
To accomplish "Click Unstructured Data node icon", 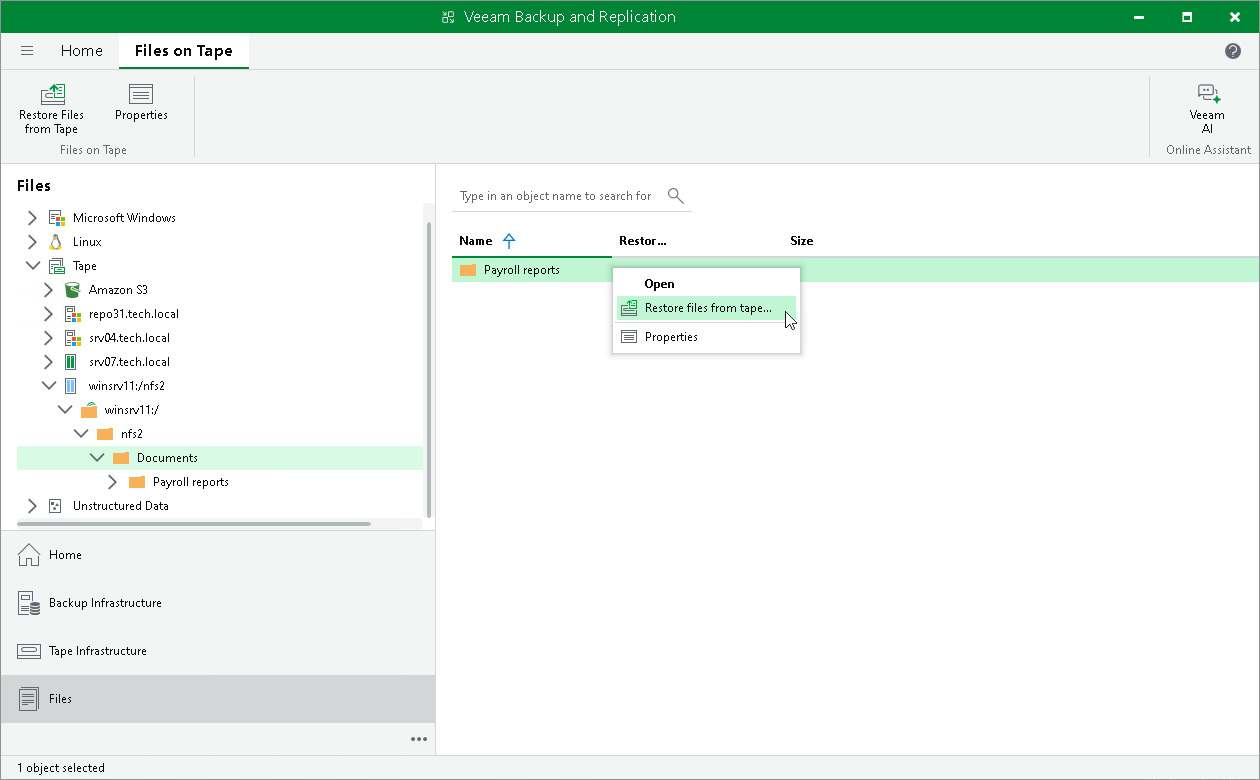I will (57, 505).
